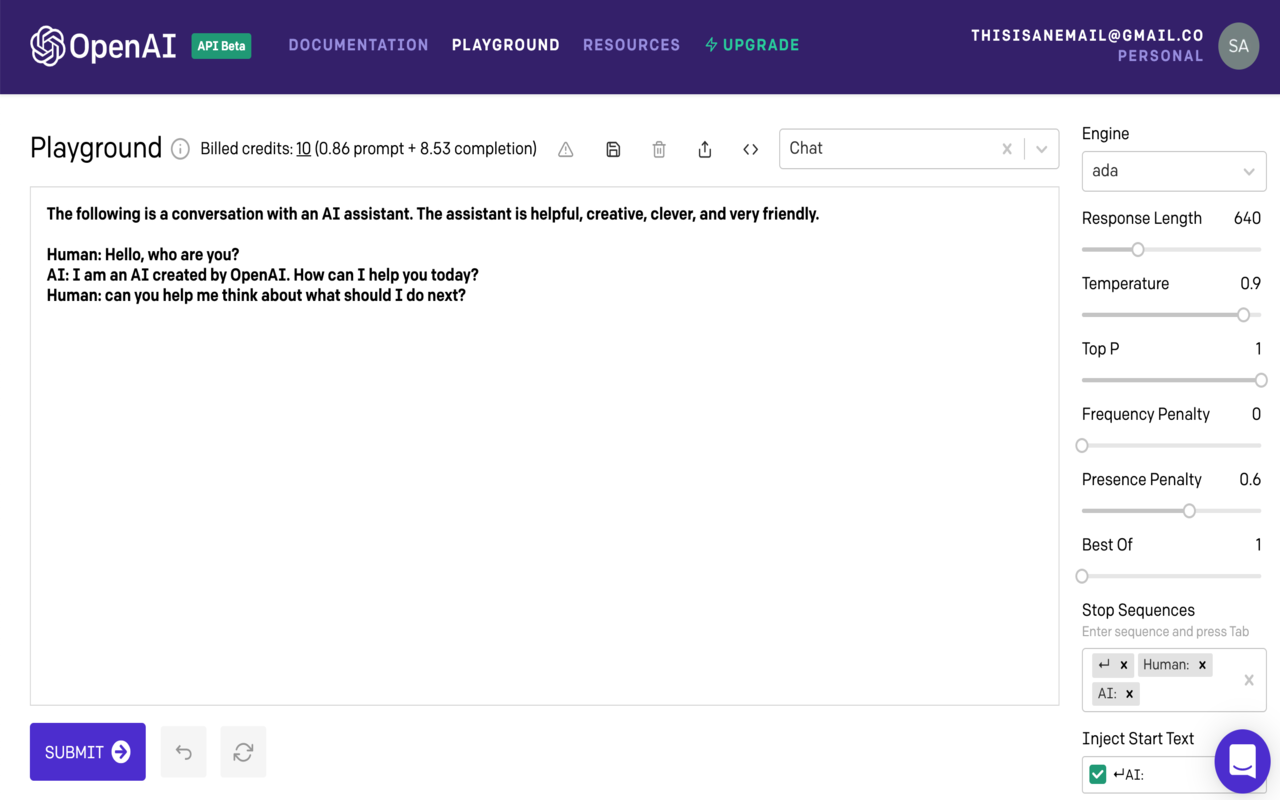Click the last Human prompt line

[256, 296]
